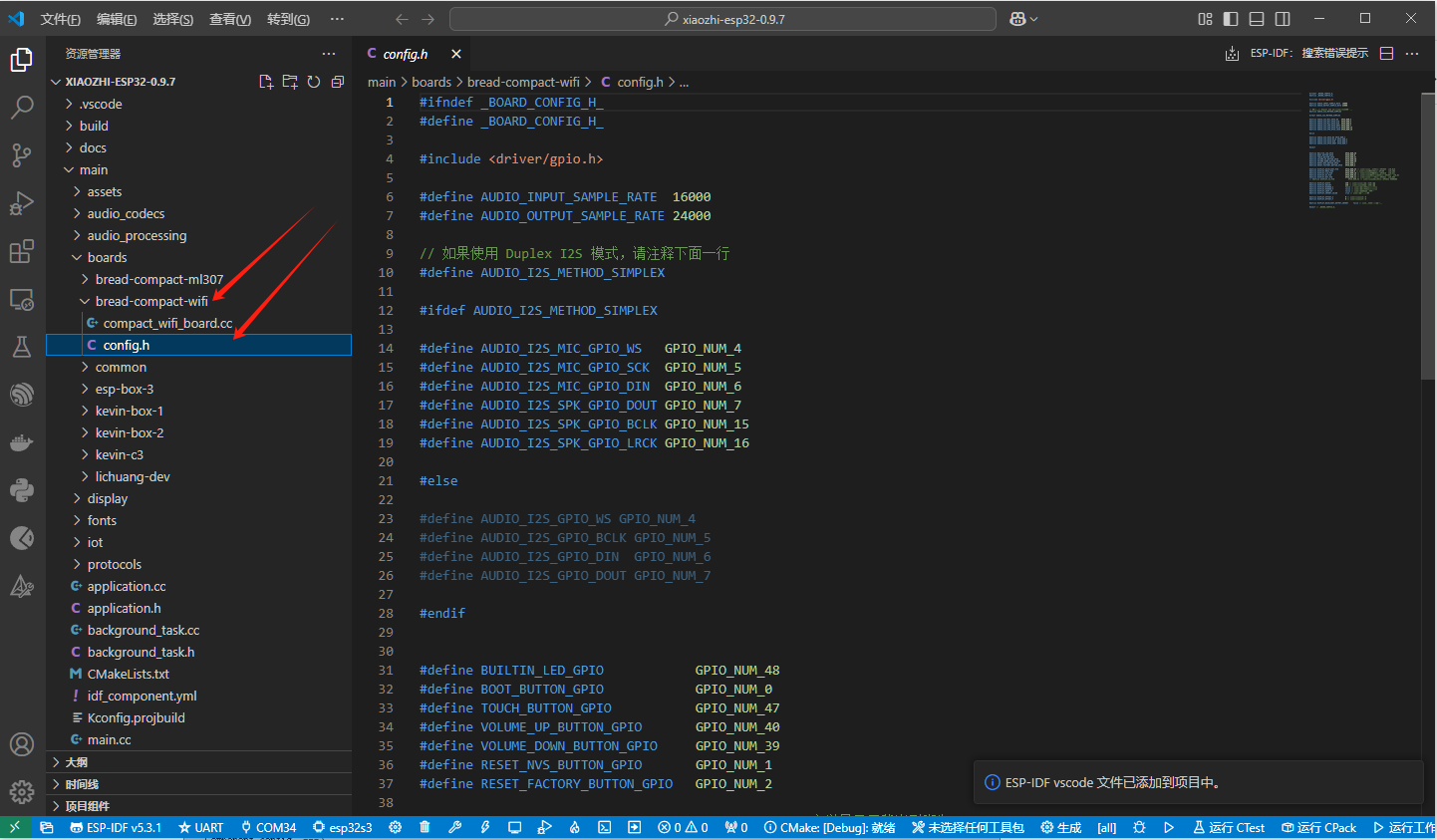Expand the audio_codecs folder

click(x=126, y=213)
